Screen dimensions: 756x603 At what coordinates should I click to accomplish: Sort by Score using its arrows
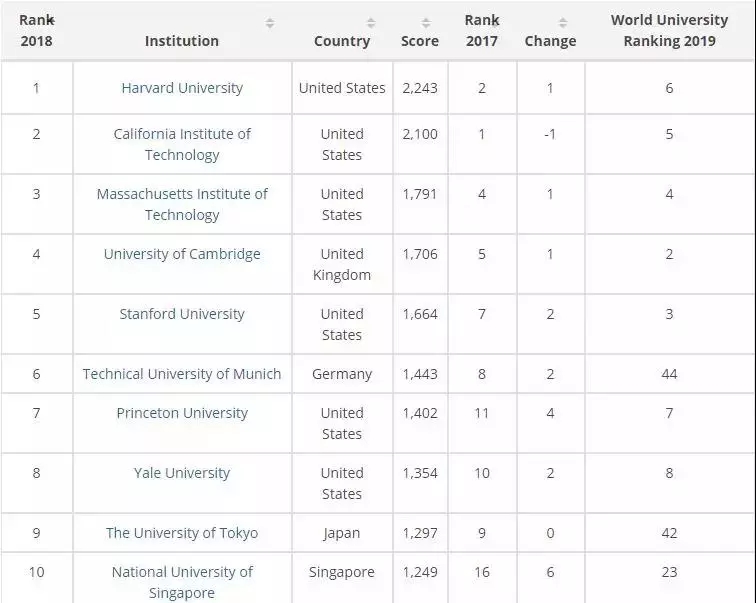pos(427,23)
